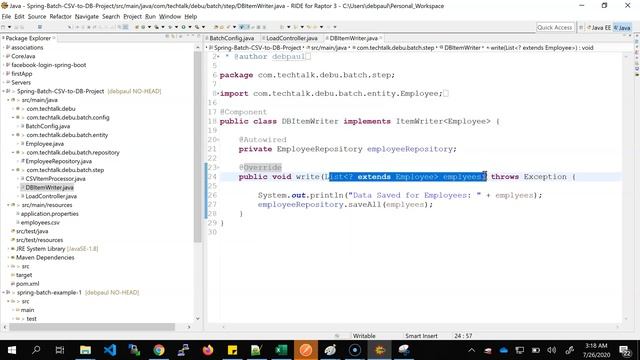Viewport: 640px width, 360px height.
Task: Open the Run menu
Action: point(150,16)
